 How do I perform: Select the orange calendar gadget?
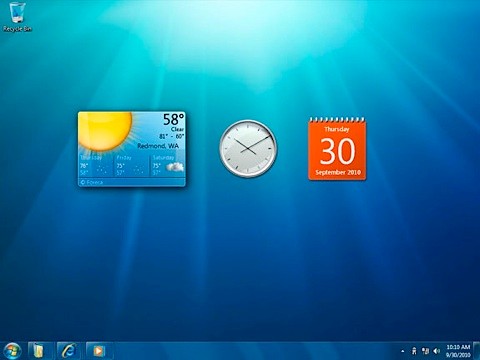pyautogui.click(x=337, y=148)
